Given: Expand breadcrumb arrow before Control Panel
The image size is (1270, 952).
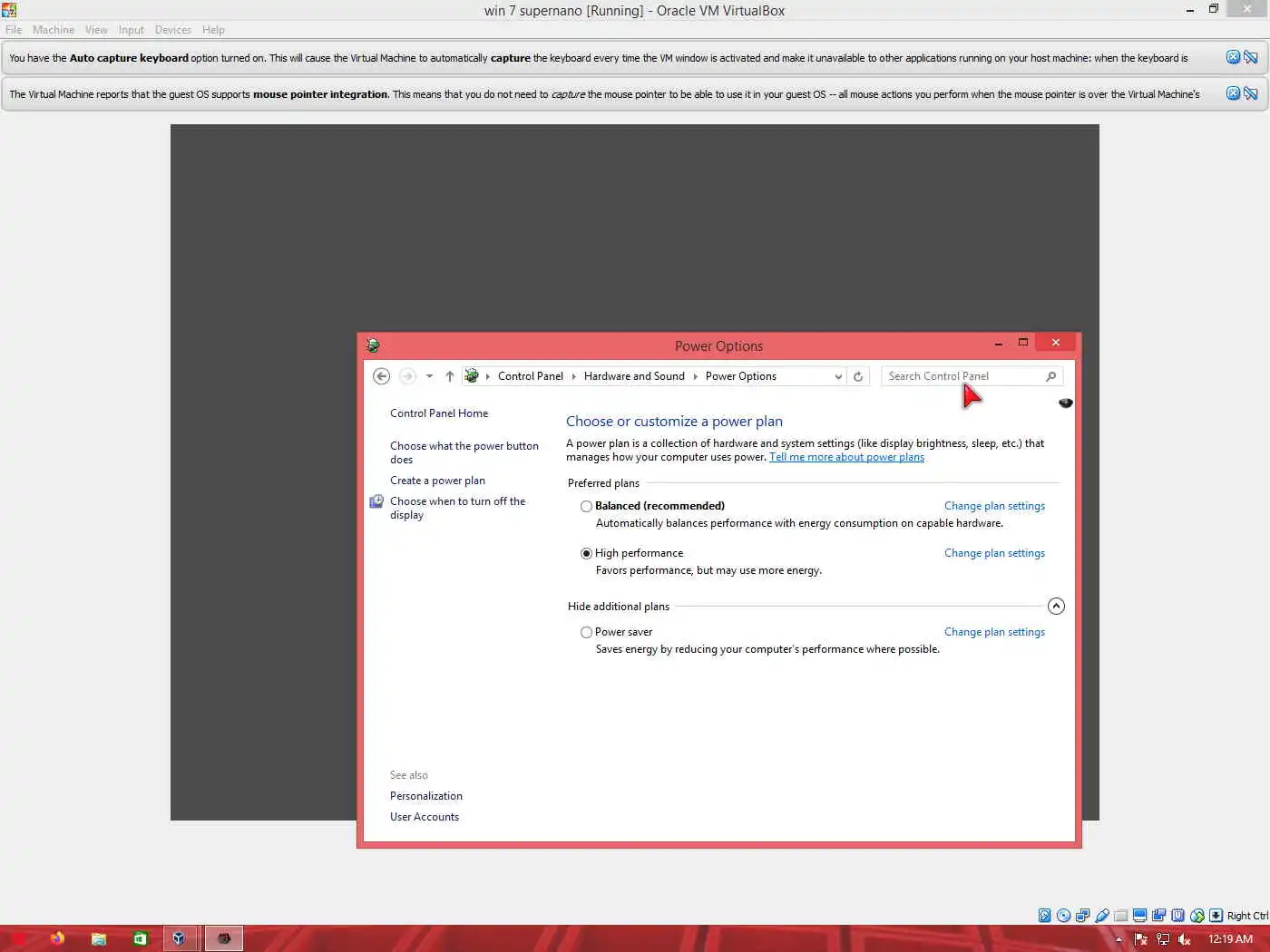Looking at the screenshot, I should tap(488, 376).
